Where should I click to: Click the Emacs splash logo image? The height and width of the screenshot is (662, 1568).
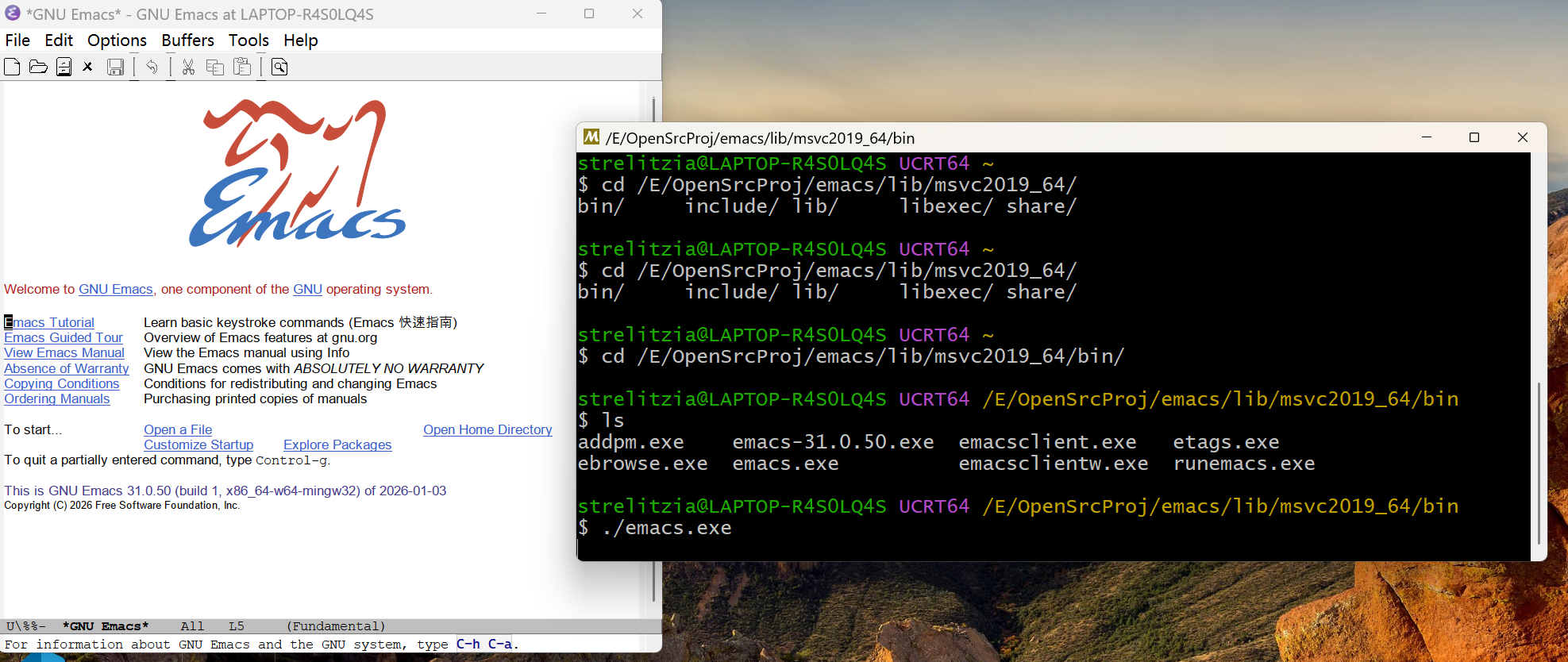297,173
